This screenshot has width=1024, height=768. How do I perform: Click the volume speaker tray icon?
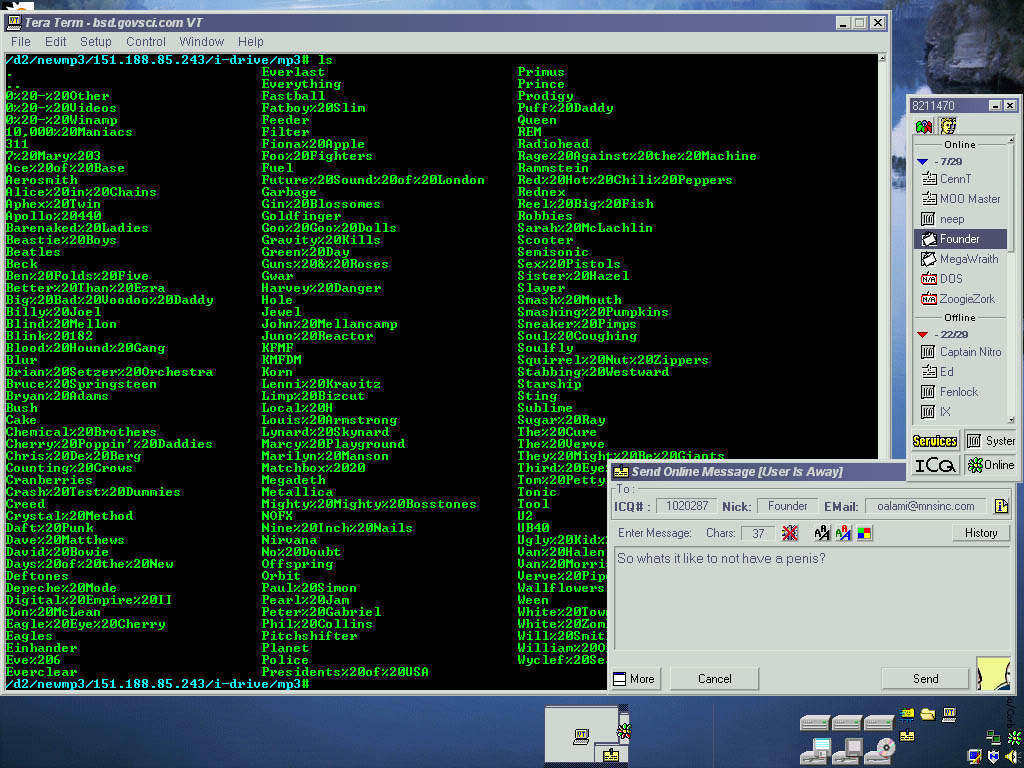click(x=1012, y=756)
